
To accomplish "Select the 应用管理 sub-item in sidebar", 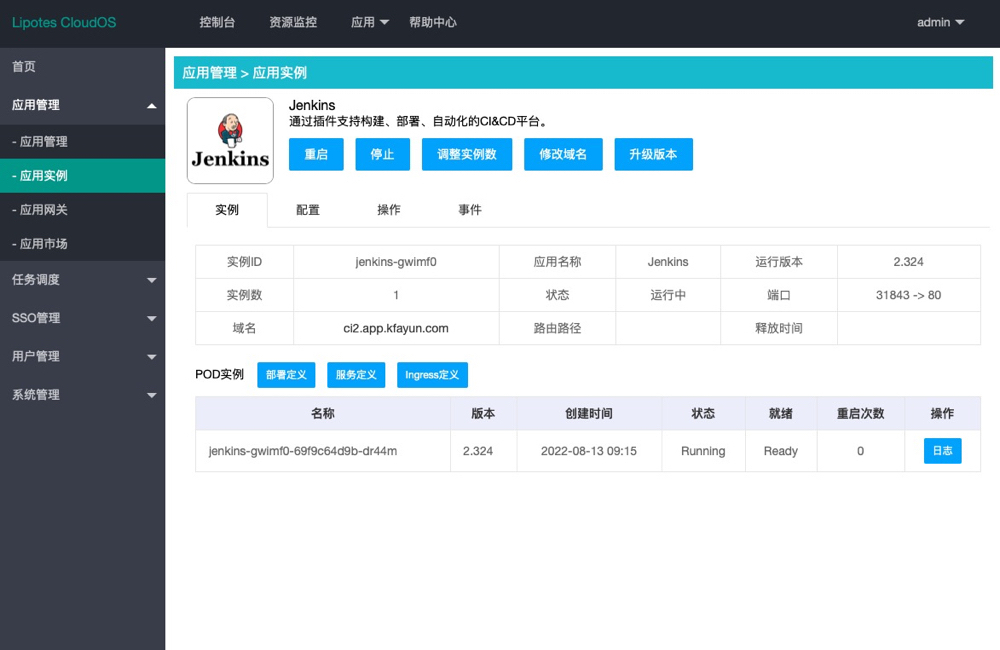I will tap(82, 142).
